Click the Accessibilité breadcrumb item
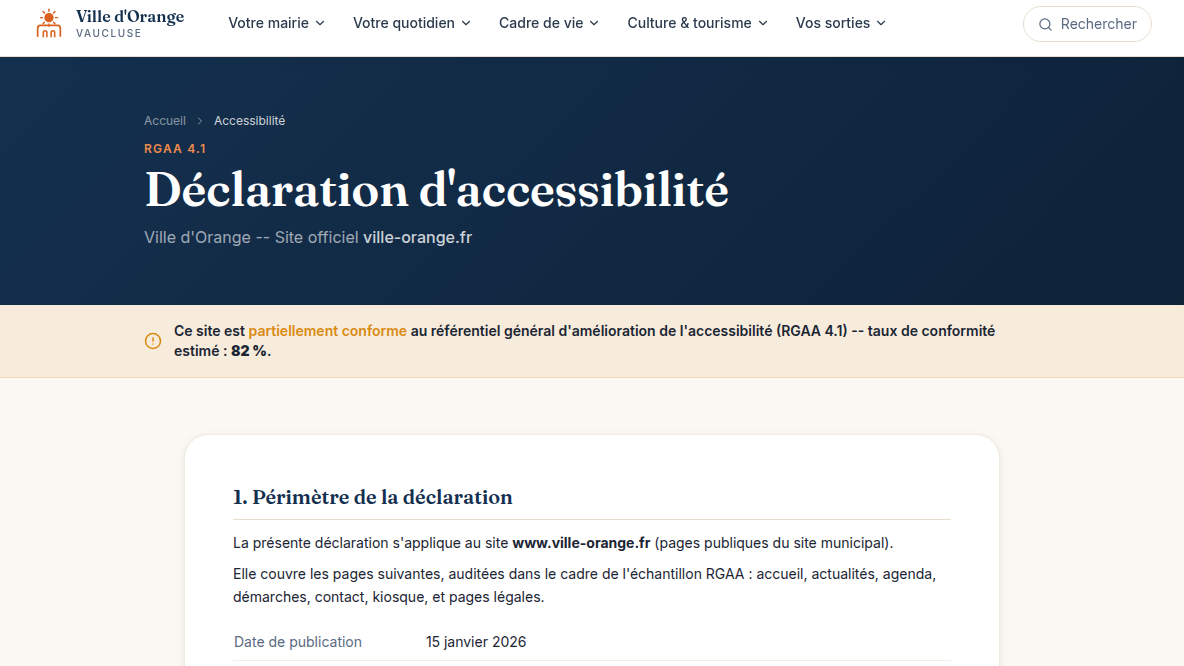This screenshot has width=1184, height=666. (x=249, y=121)
